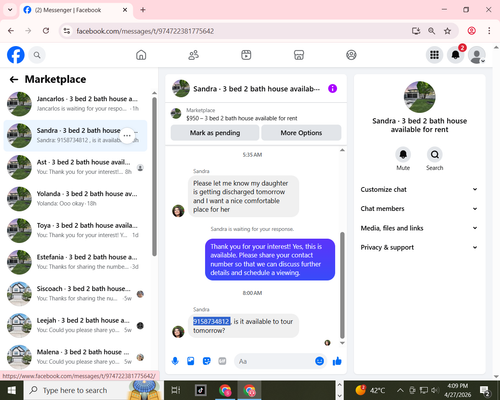Viewport: 500px width, 400px height.
Task: Open the Video/Reels icon in top navigation
Action: (246, 55)
